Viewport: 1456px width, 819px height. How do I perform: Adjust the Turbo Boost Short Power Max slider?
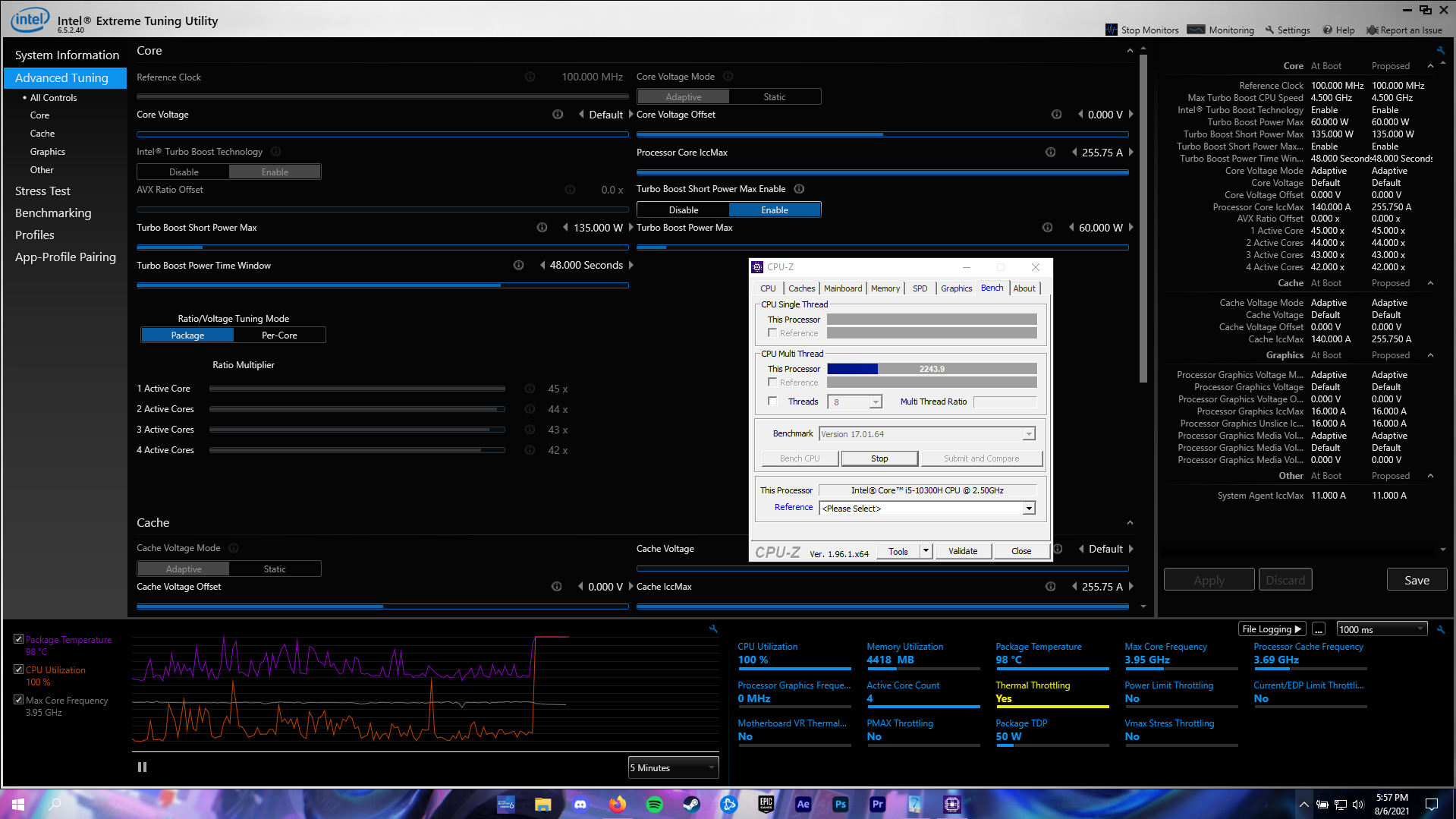(382, 247)
